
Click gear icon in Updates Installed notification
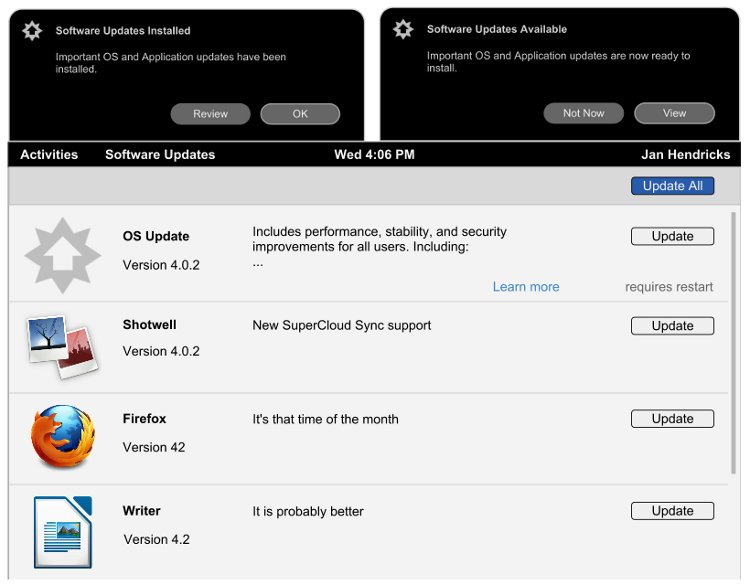[32, 30]
